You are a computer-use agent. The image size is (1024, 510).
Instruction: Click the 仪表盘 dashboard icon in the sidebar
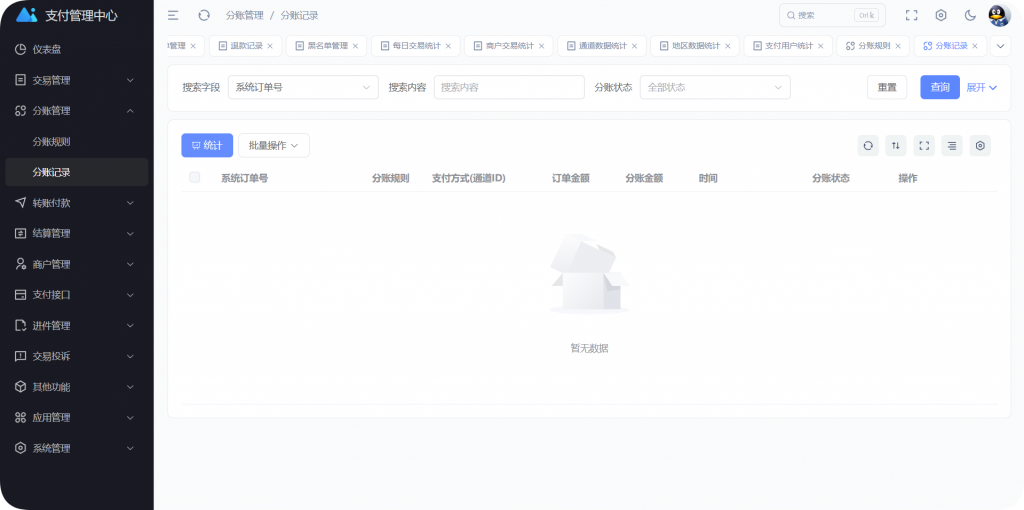click(x=20, y=50)
